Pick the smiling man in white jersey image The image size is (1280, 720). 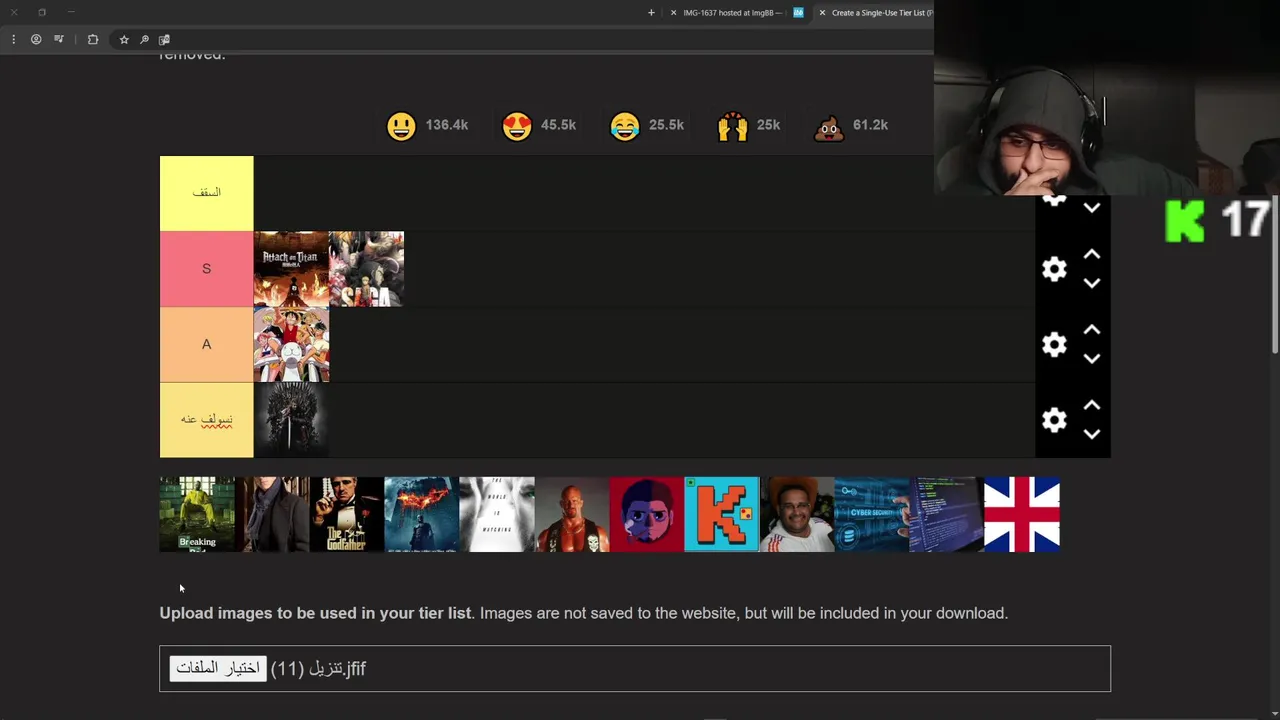(x=797, y=514)
